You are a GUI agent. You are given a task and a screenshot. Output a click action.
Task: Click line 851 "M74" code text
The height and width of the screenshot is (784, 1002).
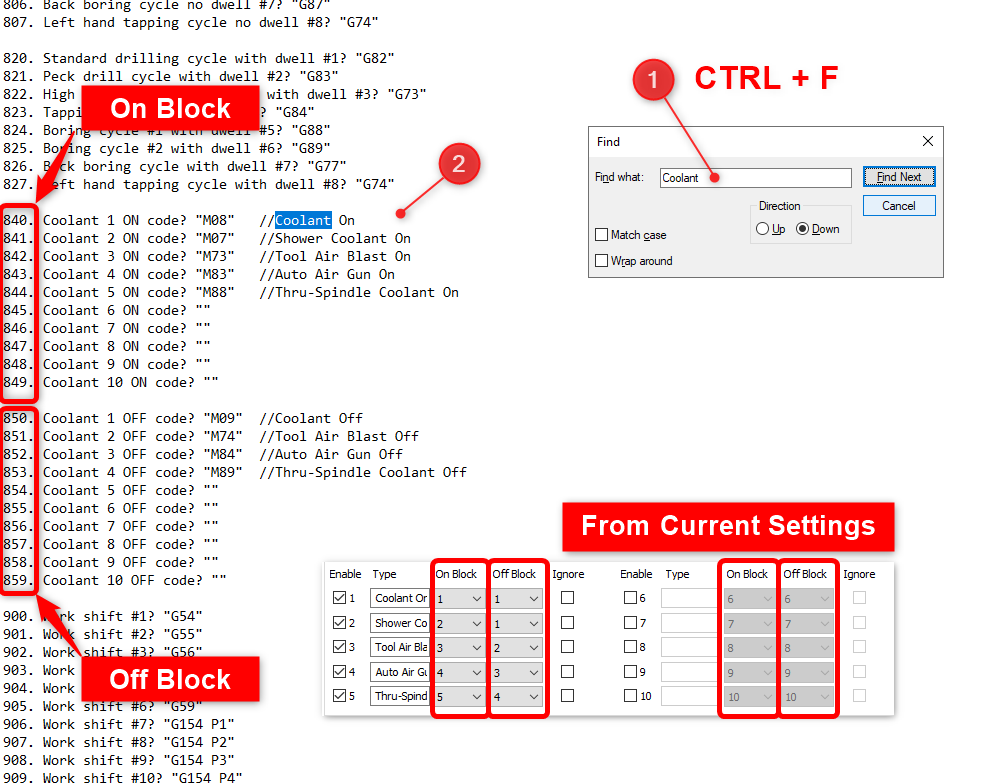pyautogui.click(x=223, y=436)
